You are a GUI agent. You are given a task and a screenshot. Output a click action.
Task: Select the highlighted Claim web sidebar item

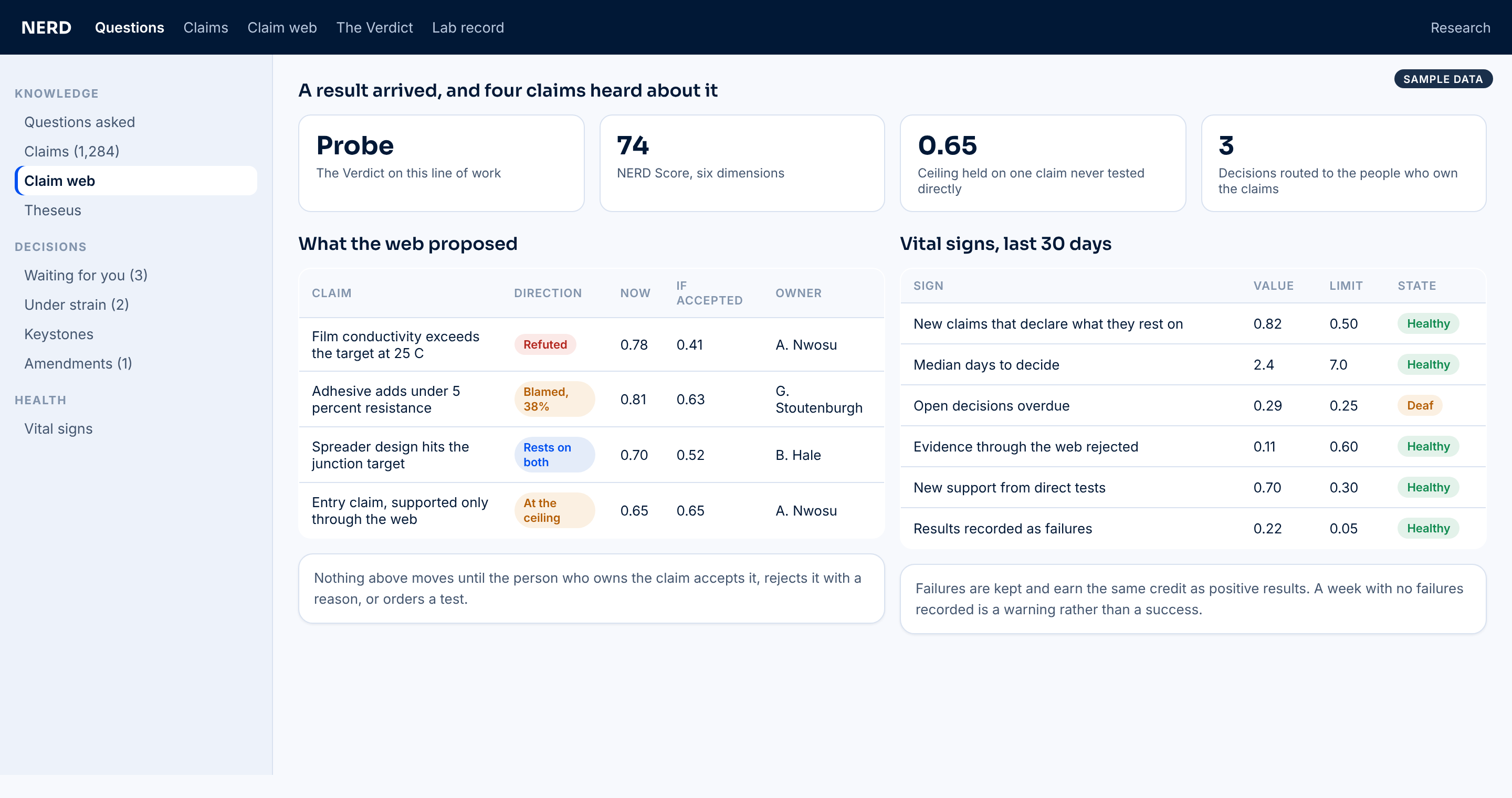coord(136,181)
